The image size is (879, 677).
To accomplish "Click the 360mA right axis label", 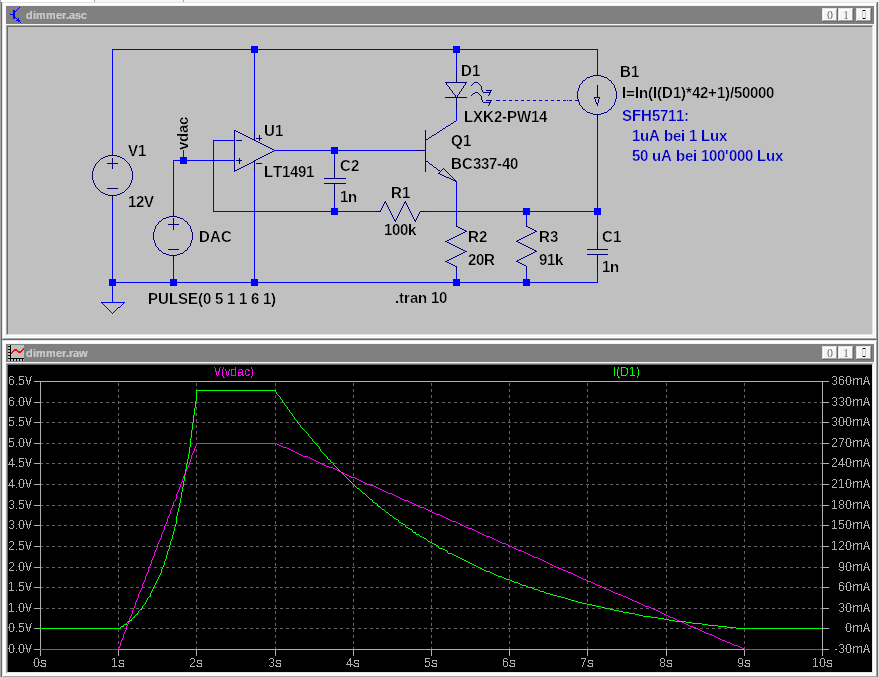I will point(850,381).
